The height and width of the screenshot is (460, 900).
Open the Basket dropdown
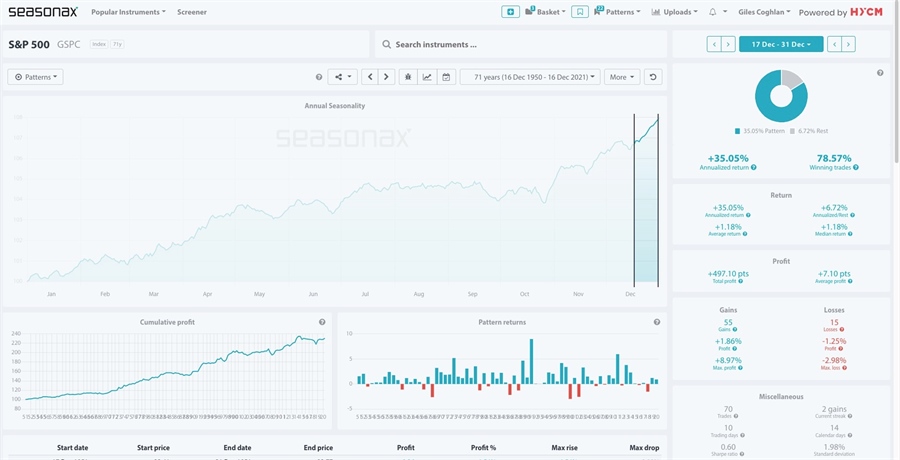point(545,11)
